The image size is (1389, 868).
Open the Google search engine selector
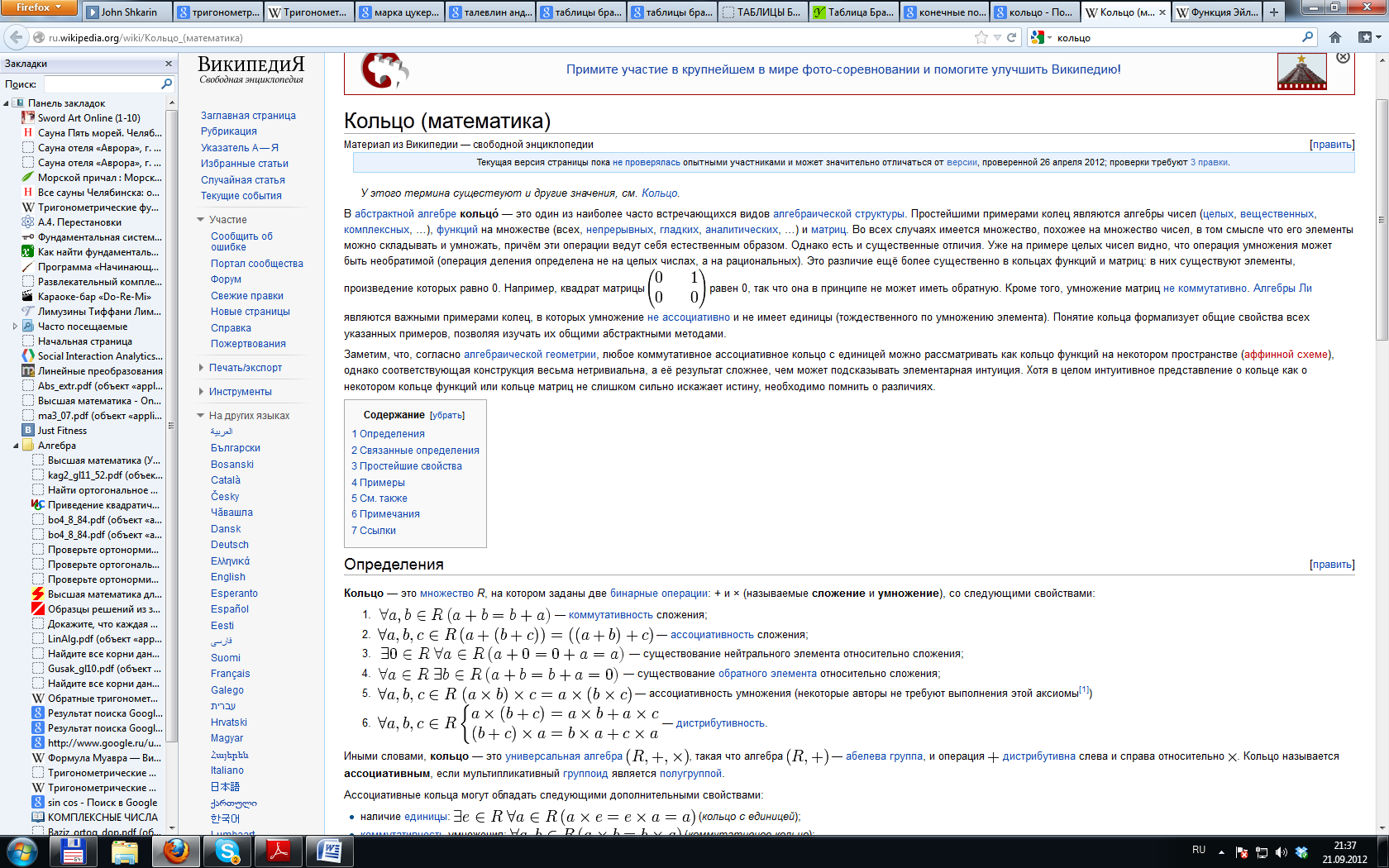(1041, 37)
